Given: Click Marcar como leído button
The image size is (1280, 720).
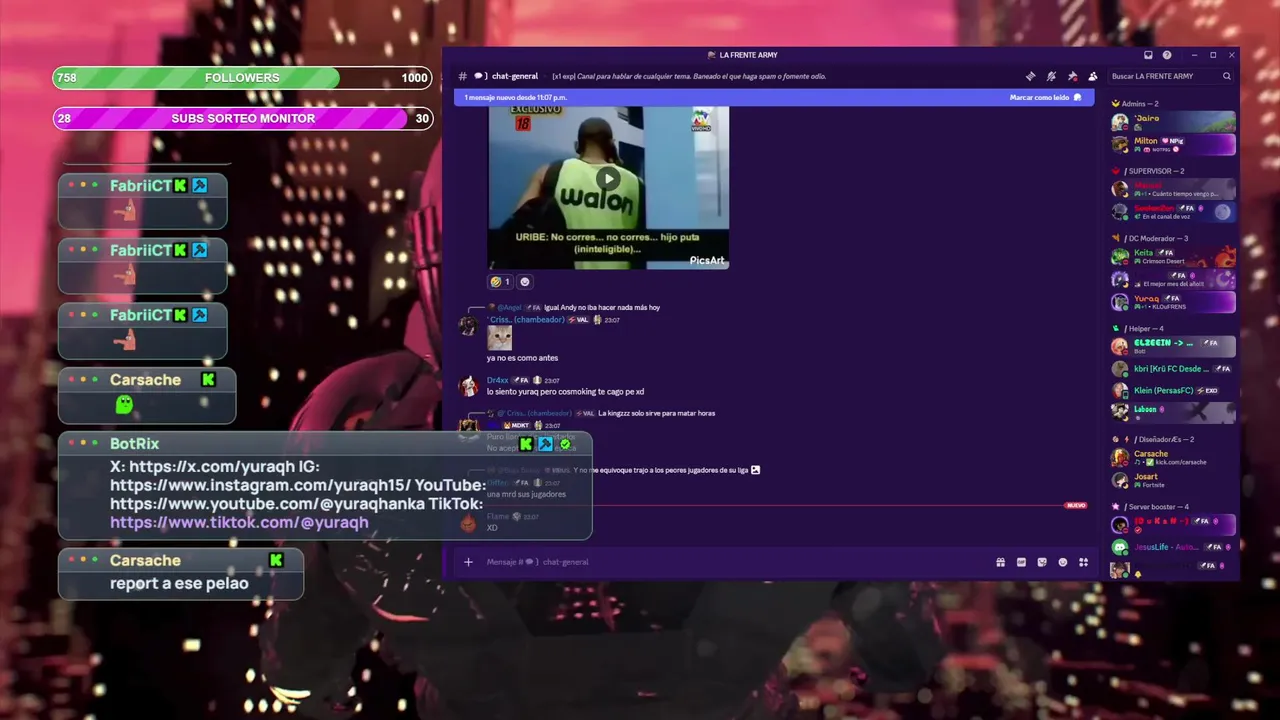Looking at the screenshot, I should tap(1045, 97).
